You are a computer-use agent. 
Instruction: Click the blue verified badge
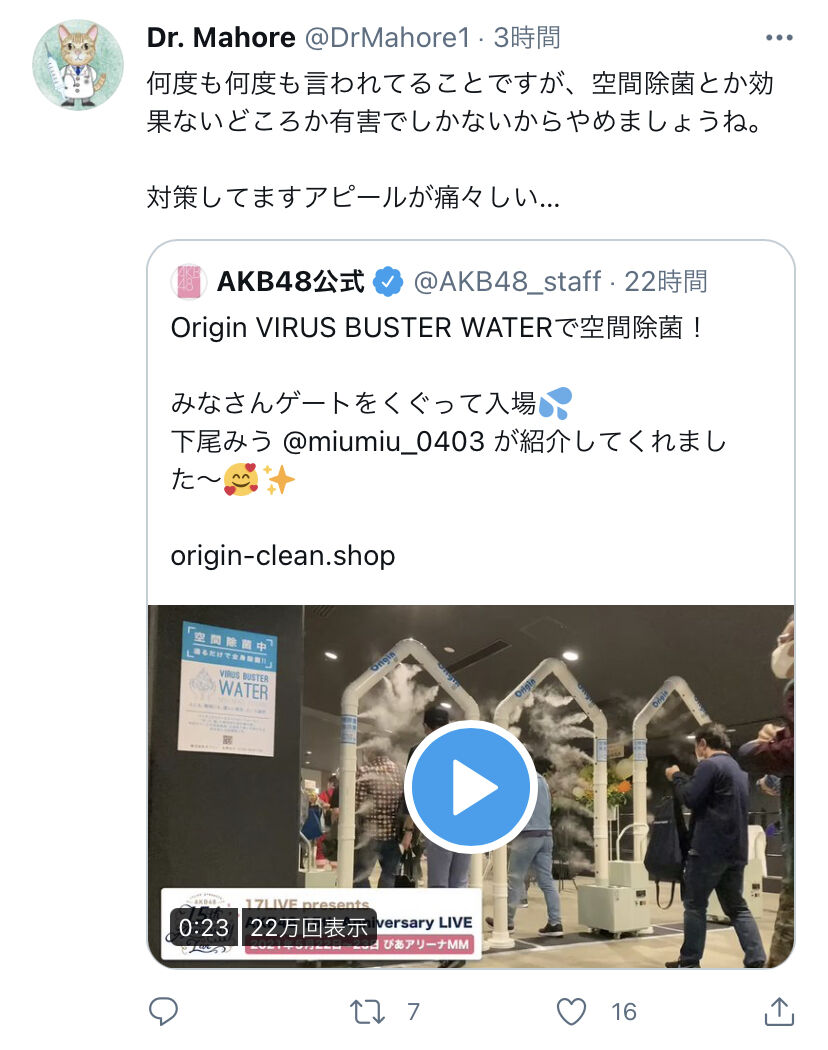click(388, 282)
